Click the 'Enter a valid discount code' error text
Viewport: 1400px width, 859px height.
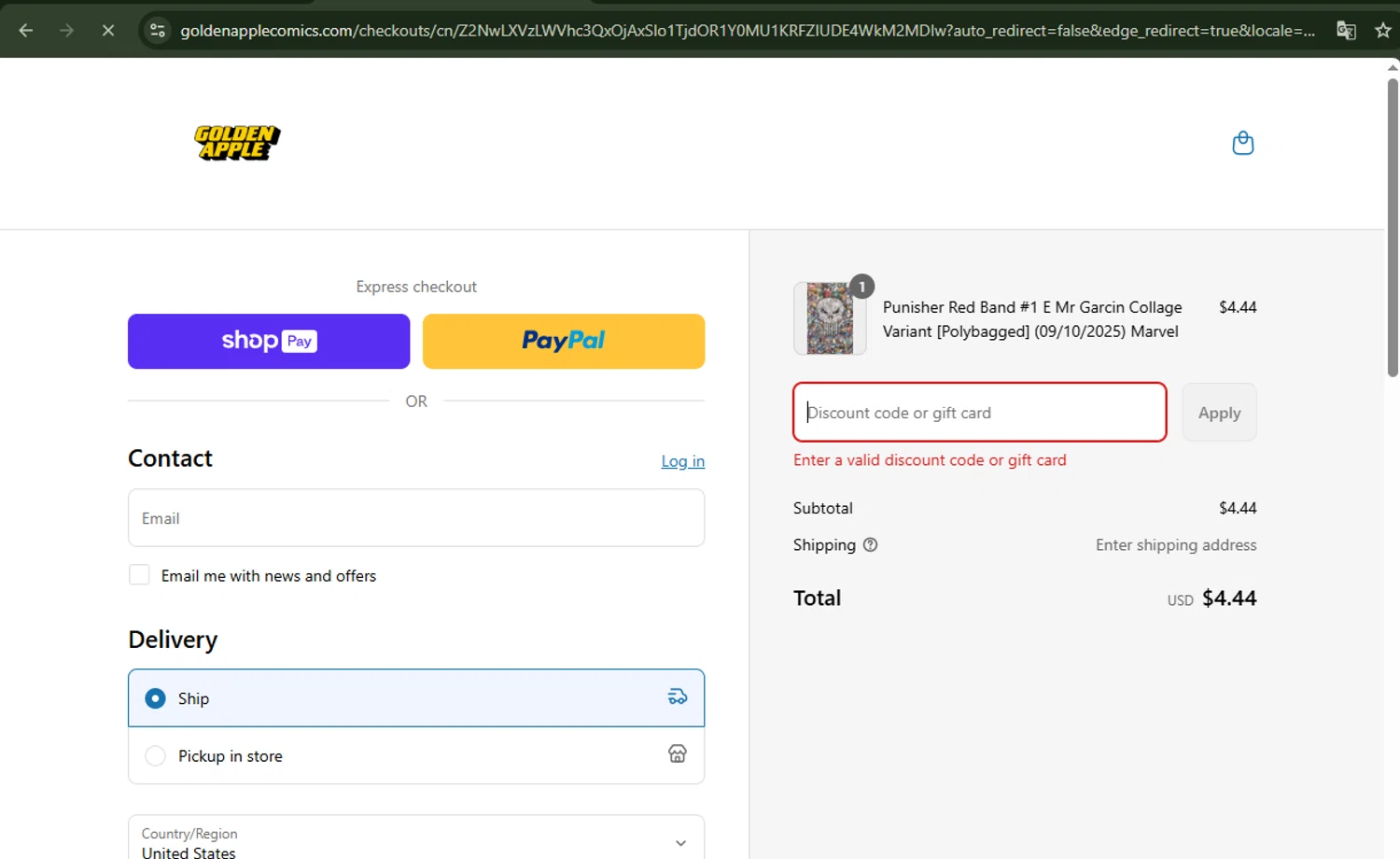[x=930, y=459]
